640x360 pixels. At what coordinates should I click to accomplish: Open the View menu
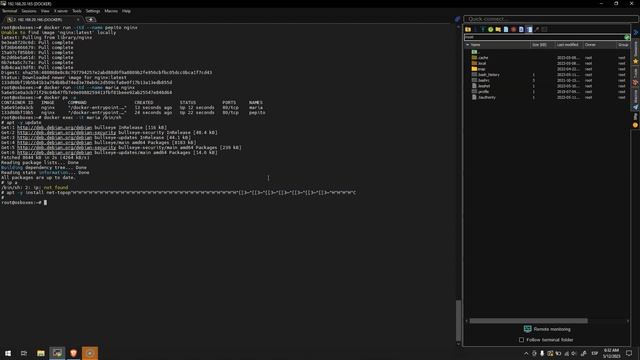45,11
